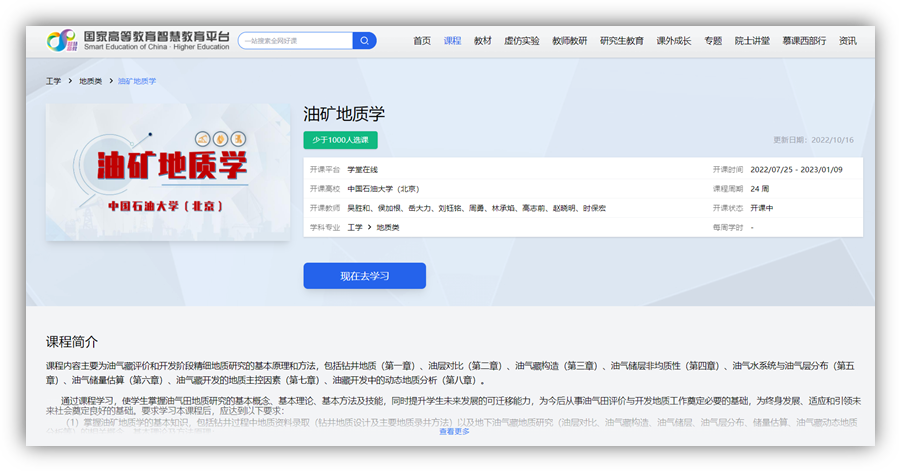The width and height of the screenshot is (899, 471).
Task: Click the magnifier search icon button
Action: click(365, 41)
